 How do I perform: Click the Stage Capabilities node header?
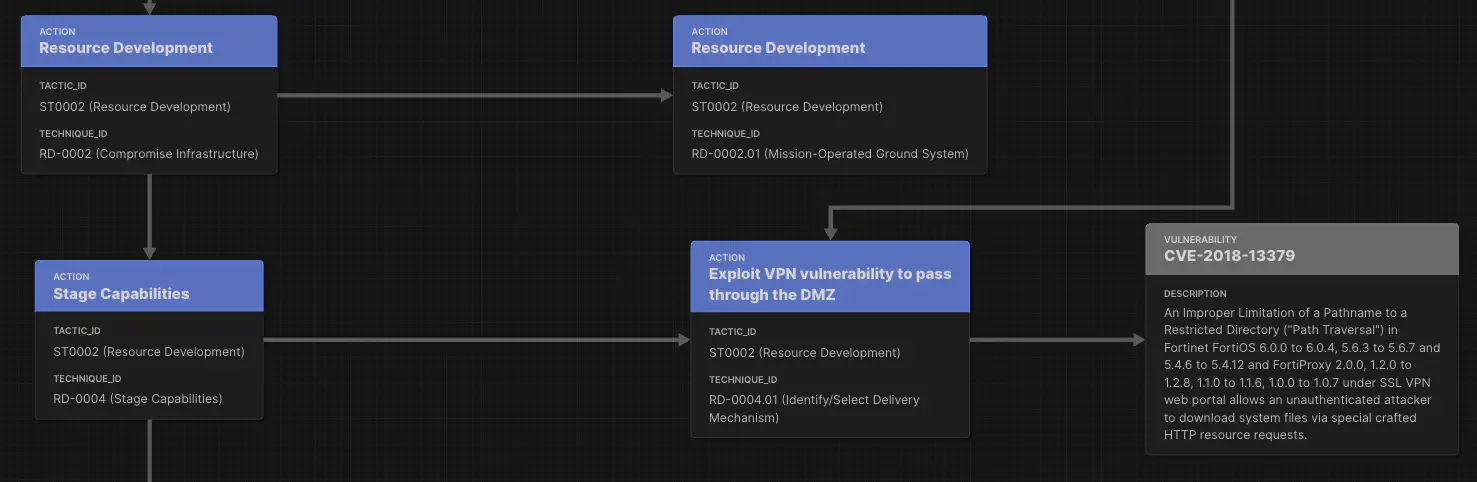(x=149, y=286)
